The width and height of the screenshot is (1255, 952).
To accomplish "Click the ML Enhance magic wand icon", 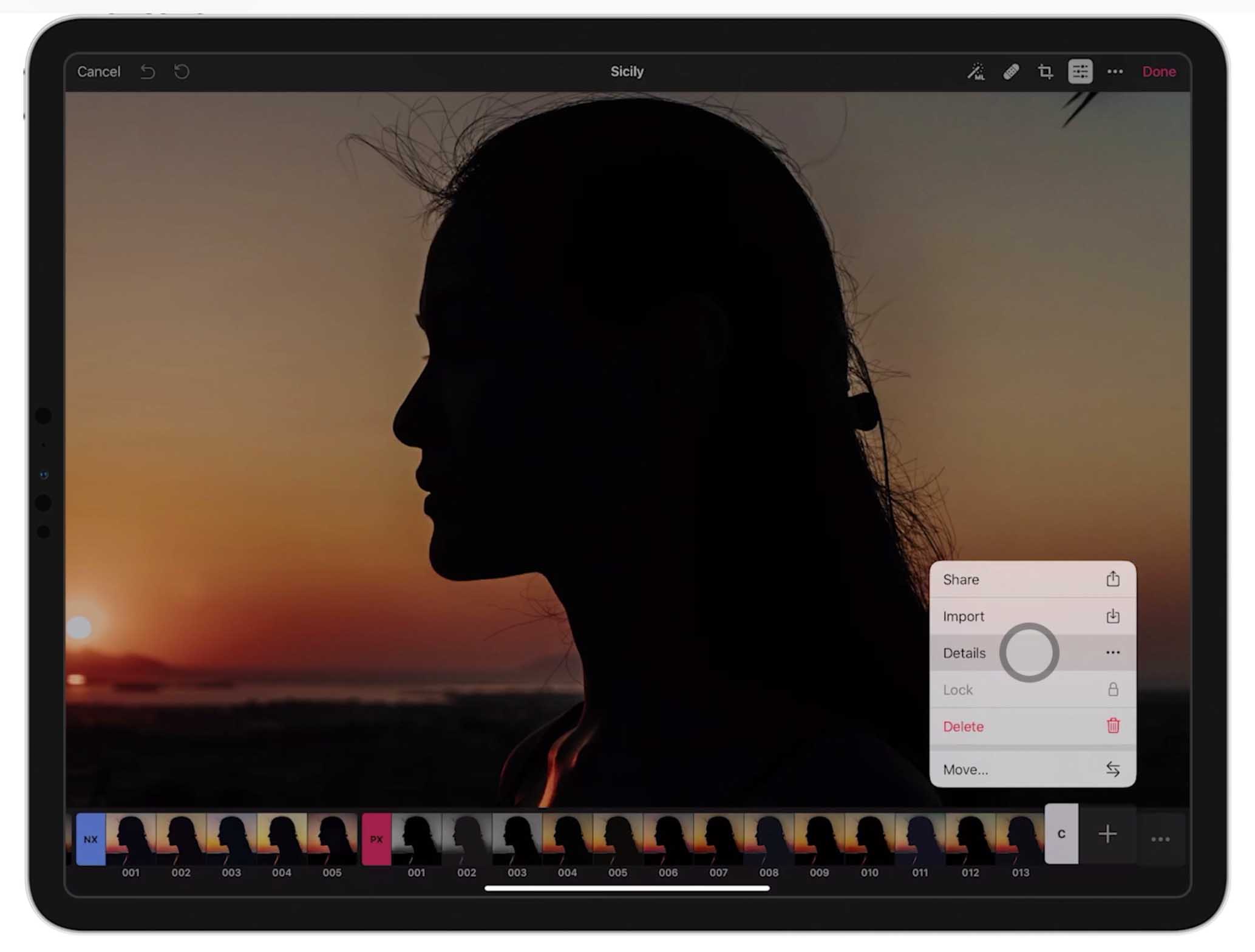I will (x=976, y=72).
